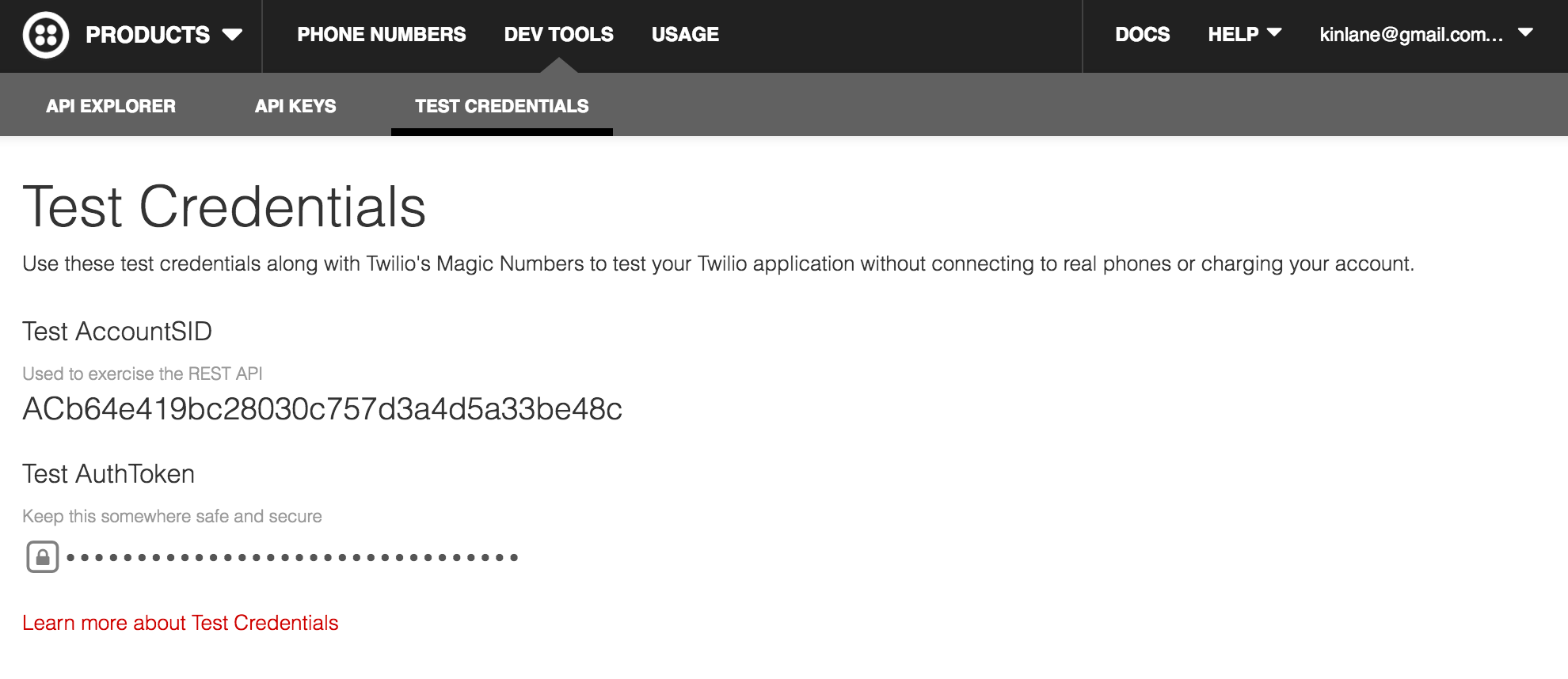
Task: Open Learn more about Test Credentials link
Action: tap(181, 623)
